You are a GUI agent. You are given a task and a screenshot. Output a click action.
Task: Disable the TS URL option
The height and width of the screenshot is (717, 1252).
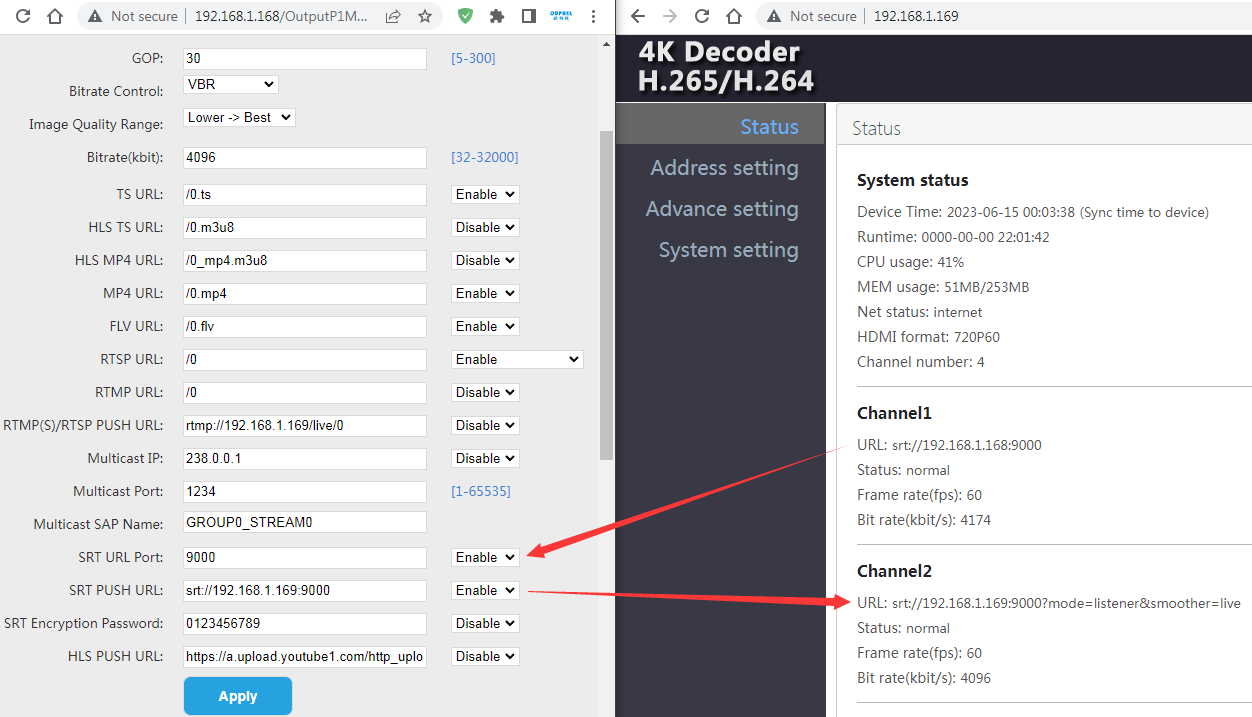(x=485, y=194)
